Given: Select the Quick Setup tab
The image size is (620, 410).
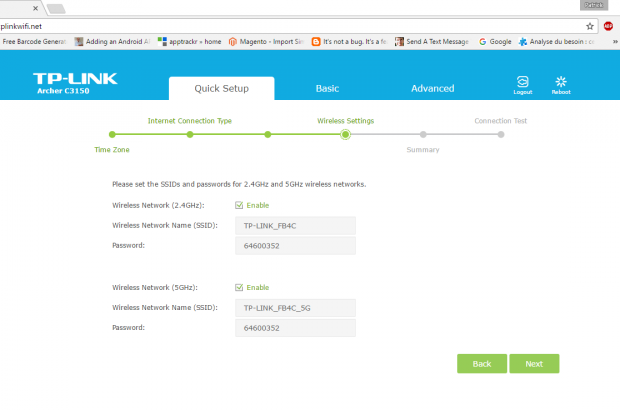Looking at the screenshot, I should 220,88.
